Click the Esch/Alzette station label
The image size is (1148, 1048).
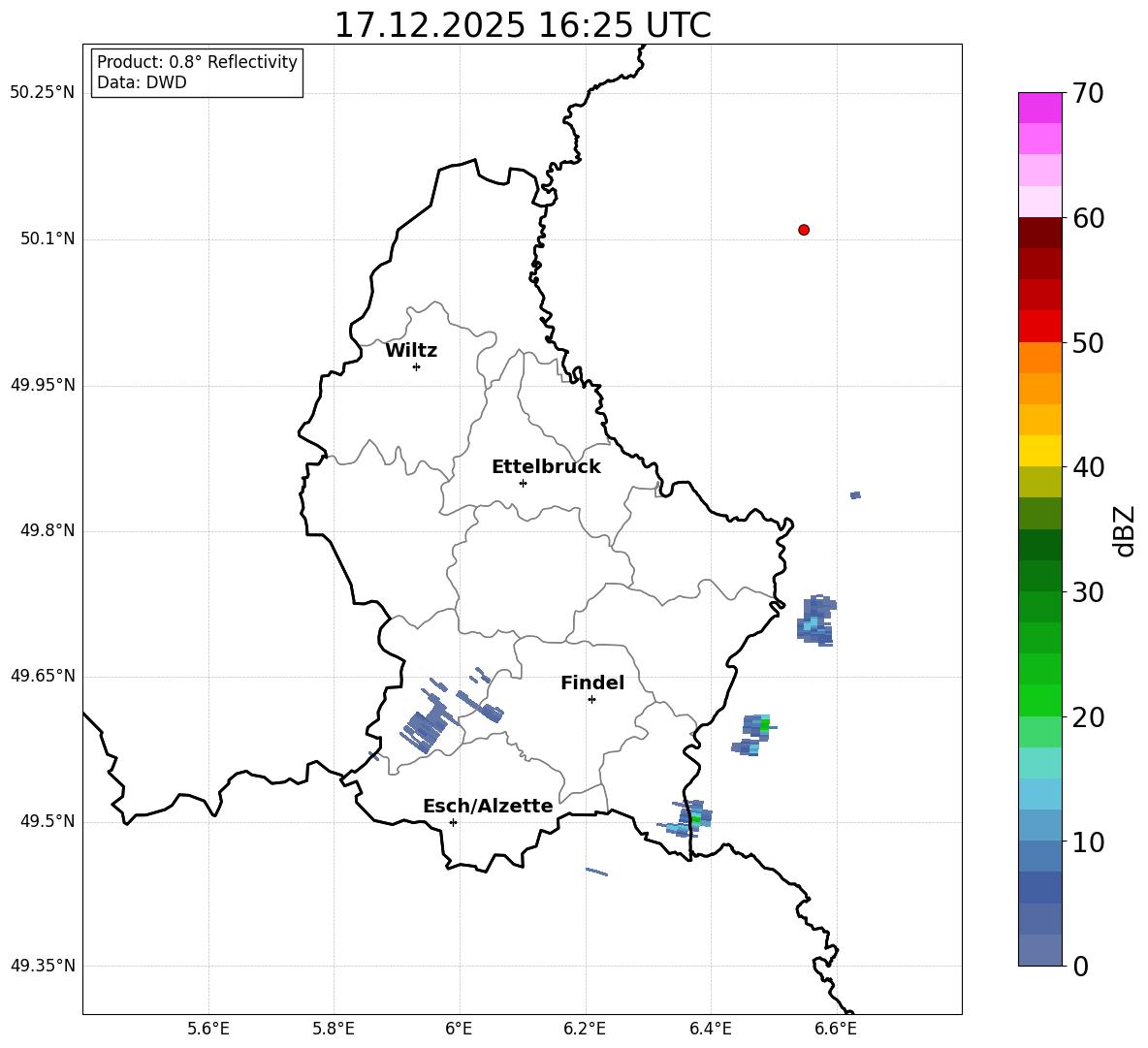[489, 806]
